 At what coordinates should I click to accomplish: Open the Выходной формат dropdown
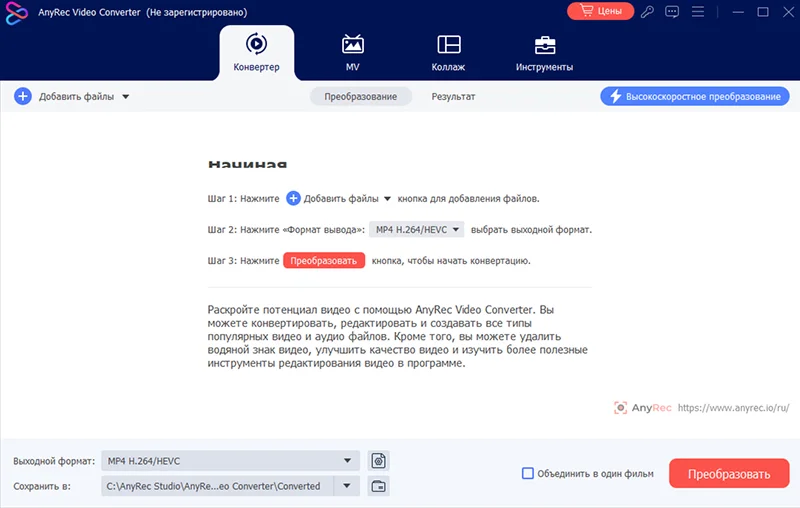[231, 461]
